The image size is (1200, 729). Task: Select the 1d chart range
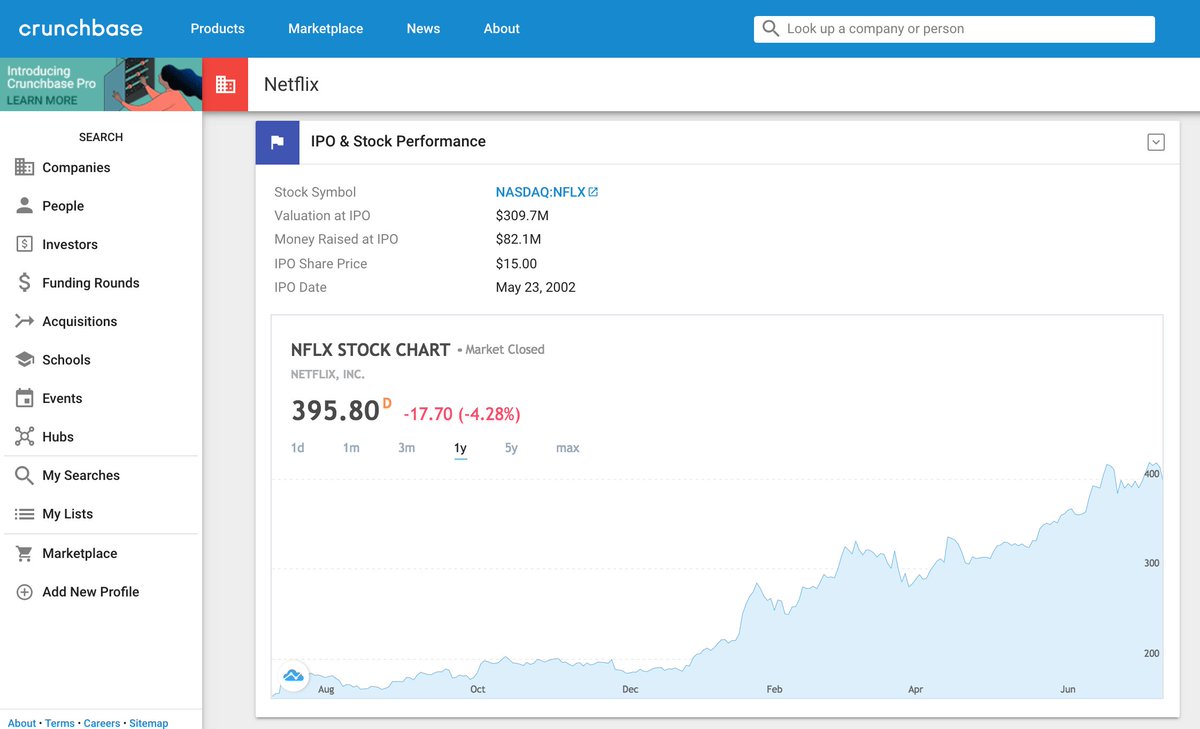[x=298, y=448]
